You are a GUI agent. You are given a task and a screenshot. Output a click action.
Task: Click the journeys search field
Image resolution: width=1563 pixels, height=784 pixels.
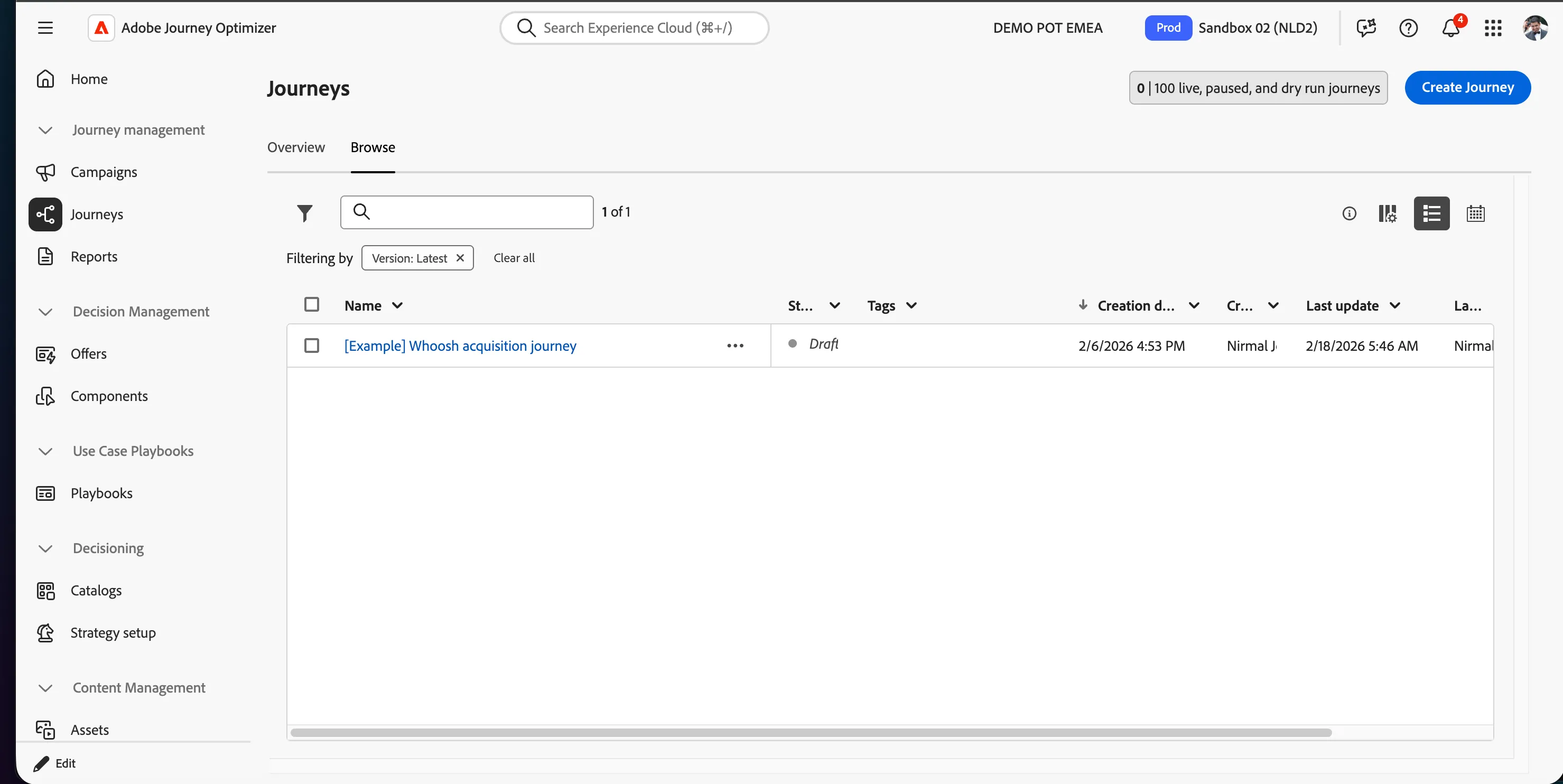point(467,212)
